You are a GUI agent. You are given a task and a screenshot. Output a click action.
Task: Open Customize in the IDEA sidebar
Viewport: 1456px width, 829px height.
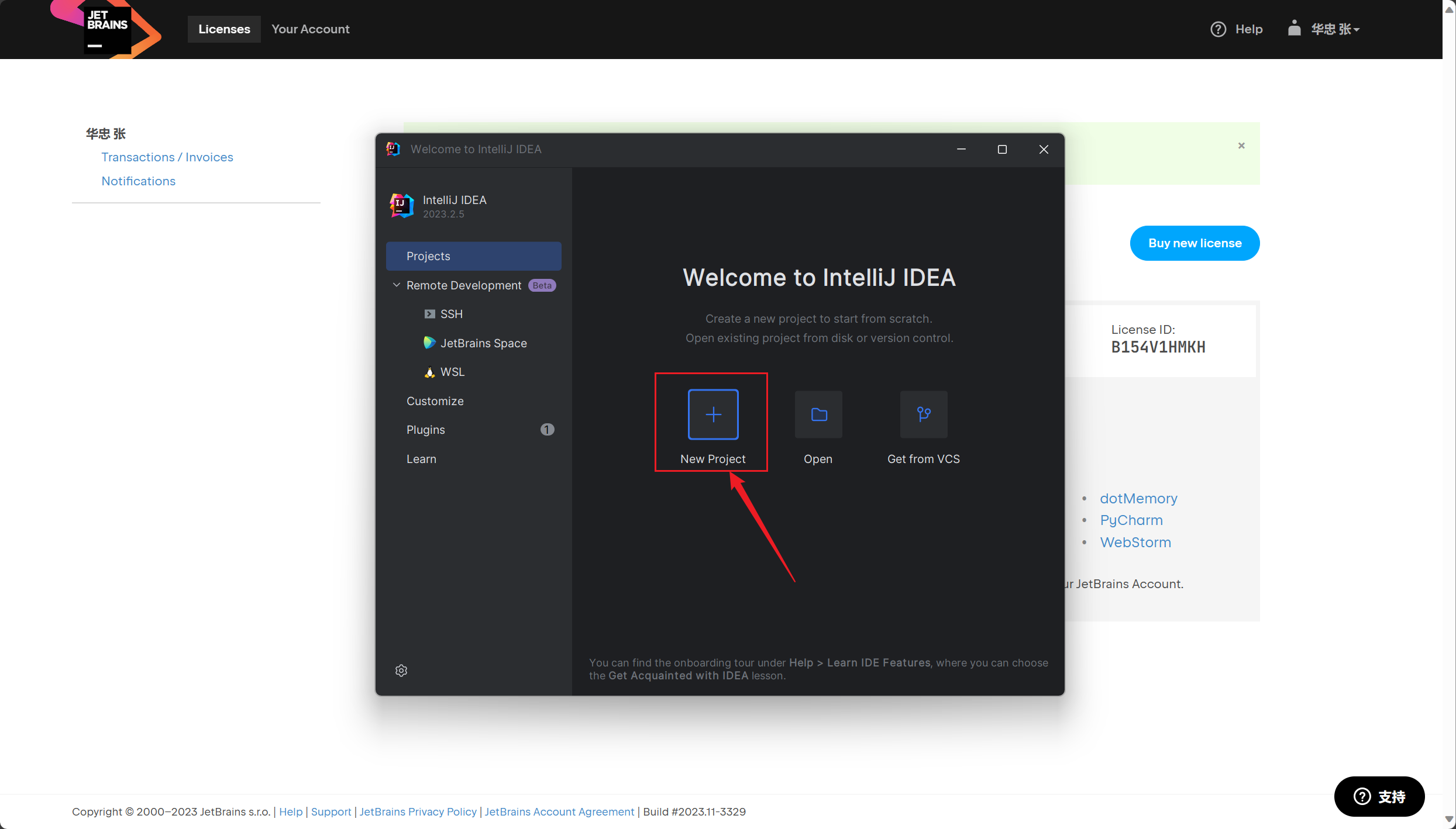[435, 401]
